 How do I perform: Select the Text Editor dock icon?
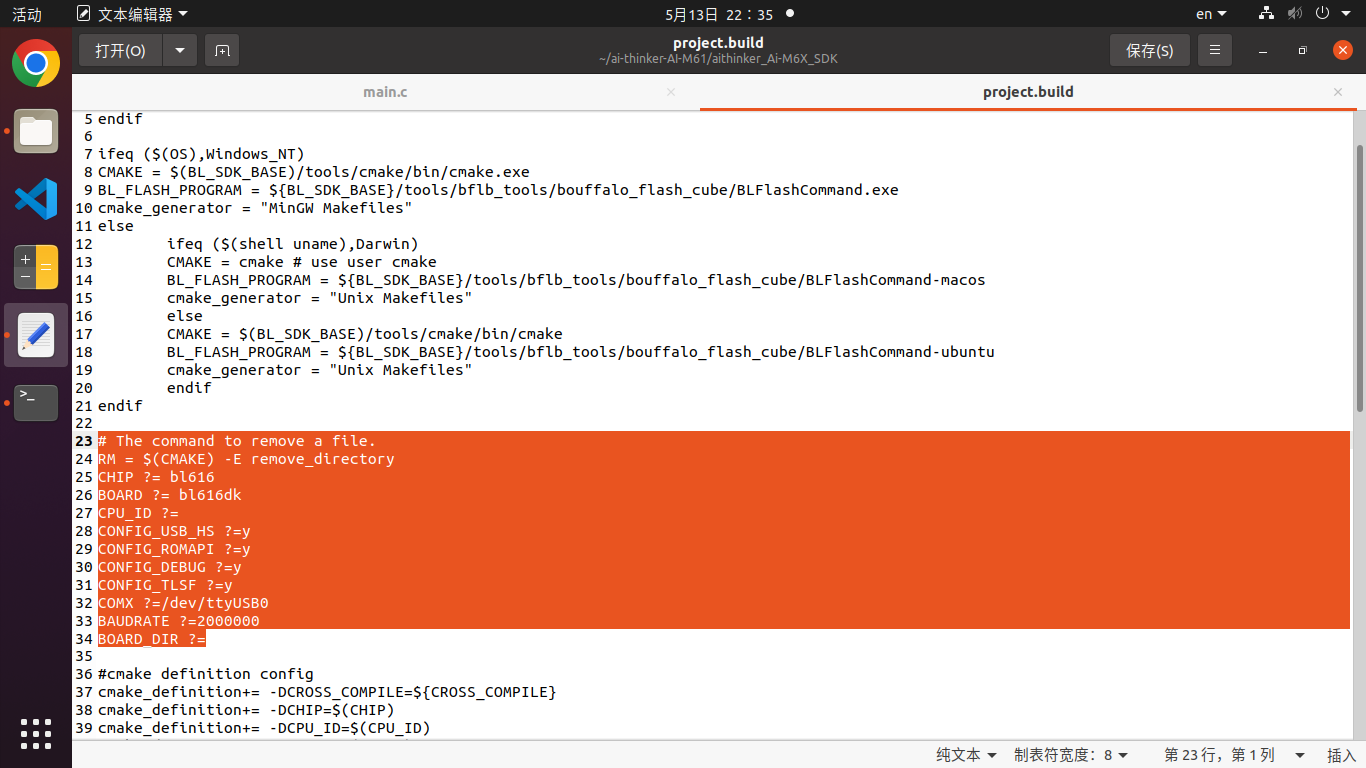tap(36, 335)
